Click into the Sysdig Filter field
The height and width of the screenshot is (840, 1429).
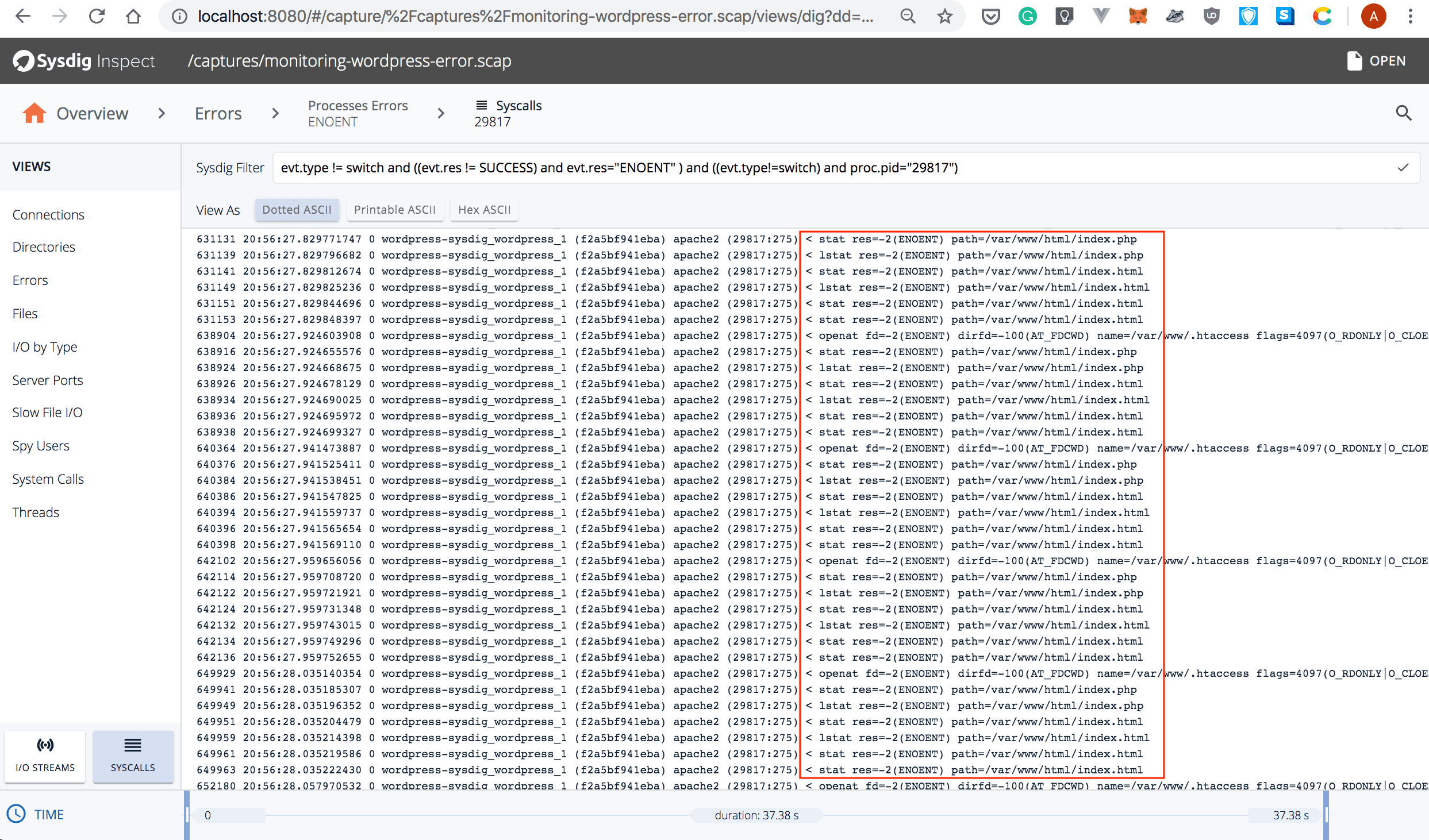click(x=845, y=168)
